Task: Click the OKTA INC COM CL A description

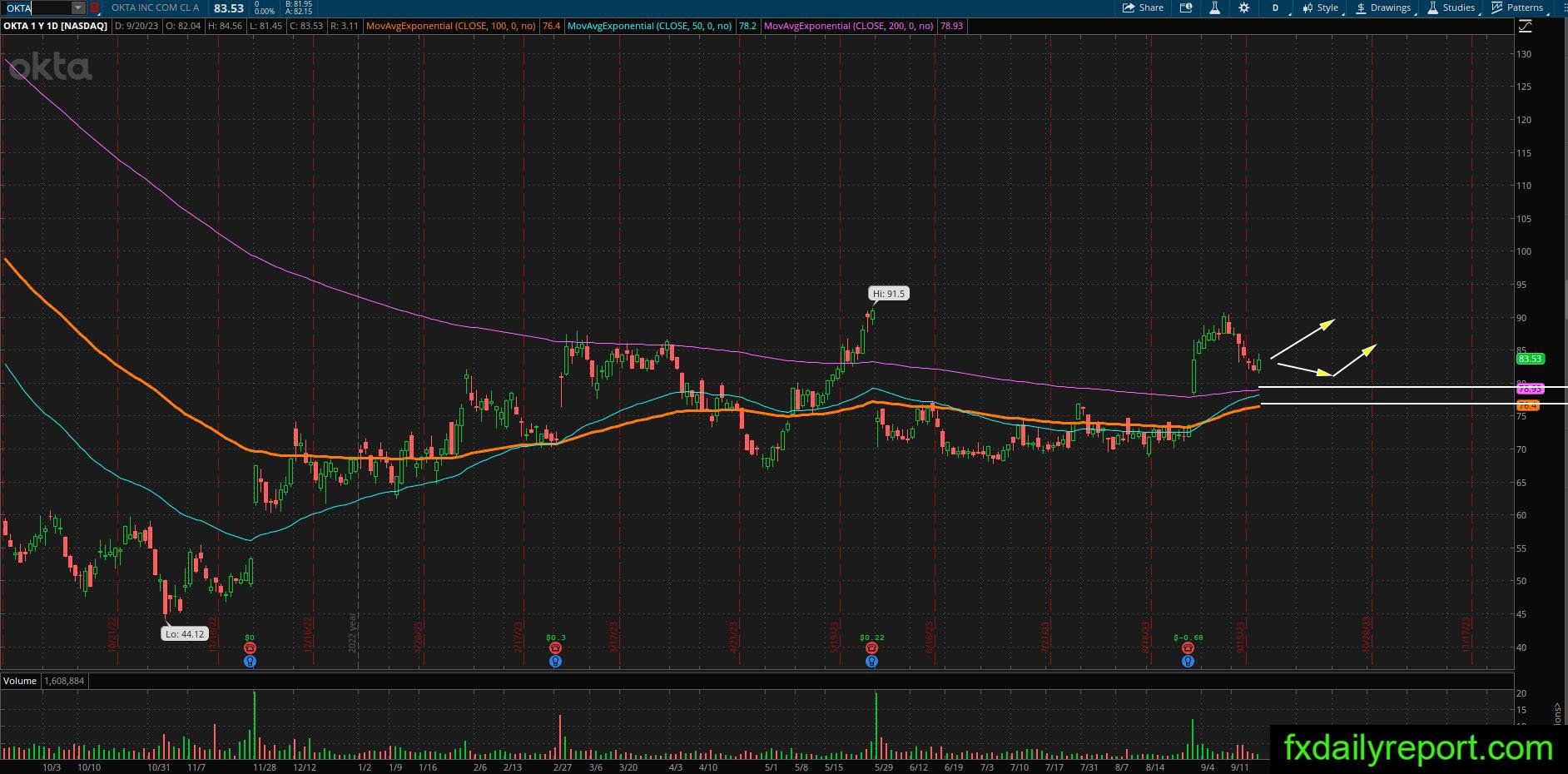Action: pos(156,7)
